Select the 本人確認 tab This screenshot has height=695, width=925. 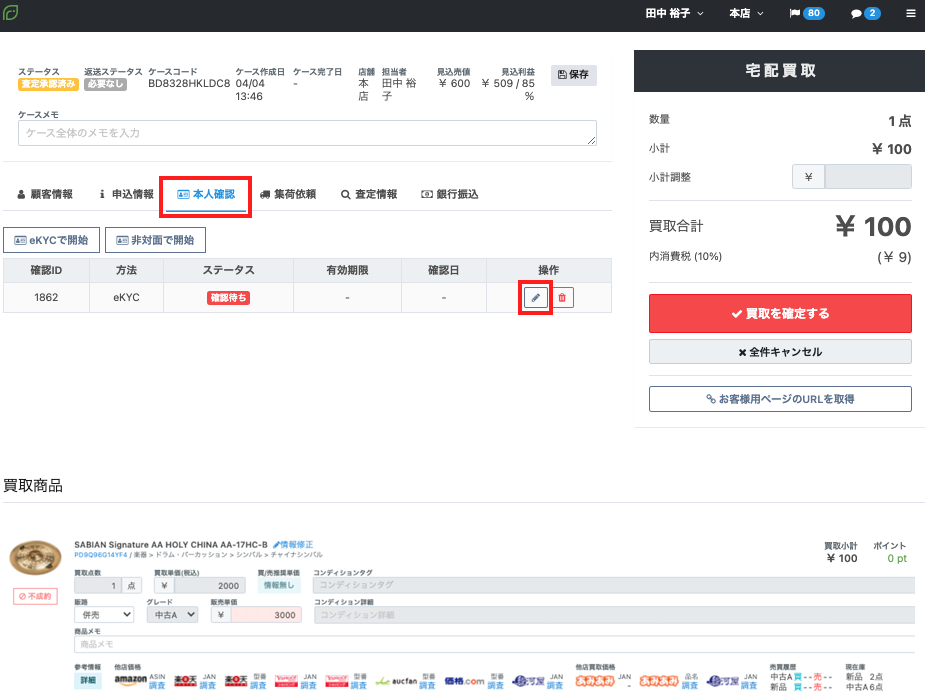tap(206, 194)
